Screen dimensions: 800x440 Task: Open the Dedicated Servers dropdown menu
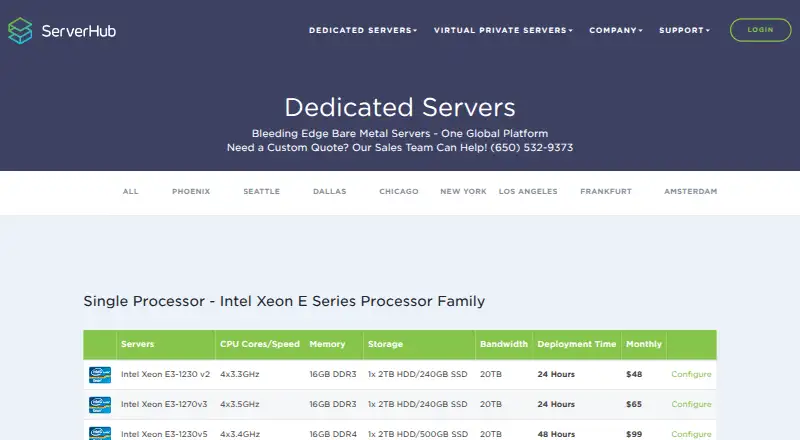click(363, 30)
